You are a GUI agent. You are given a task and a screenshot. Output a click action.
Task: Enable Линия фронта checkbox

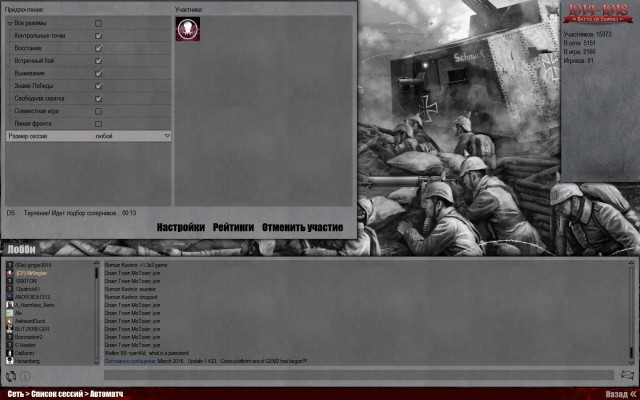coord(98,124)
